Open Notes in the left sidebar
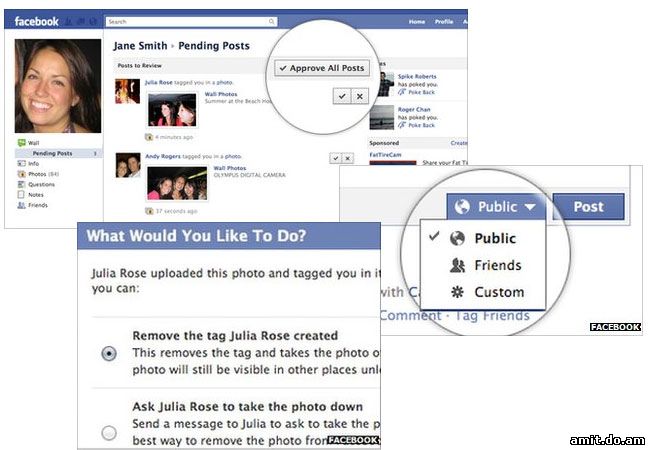The height and width of the screenshot is (450, 650). click(x=36, y=195)
